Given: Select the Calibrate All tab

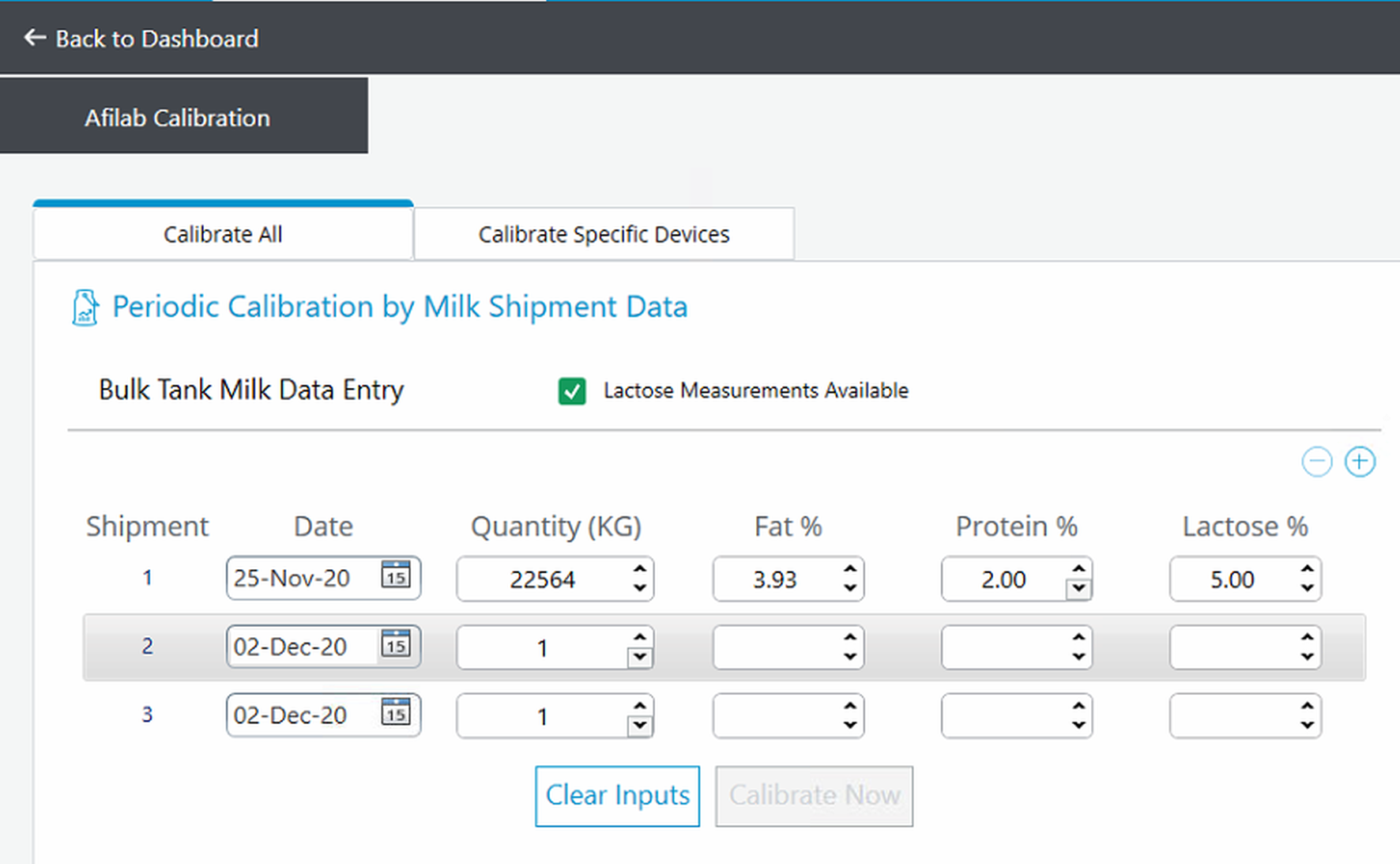Looking at the screenshot, I should pyautogui.click(x=223, y=235).
